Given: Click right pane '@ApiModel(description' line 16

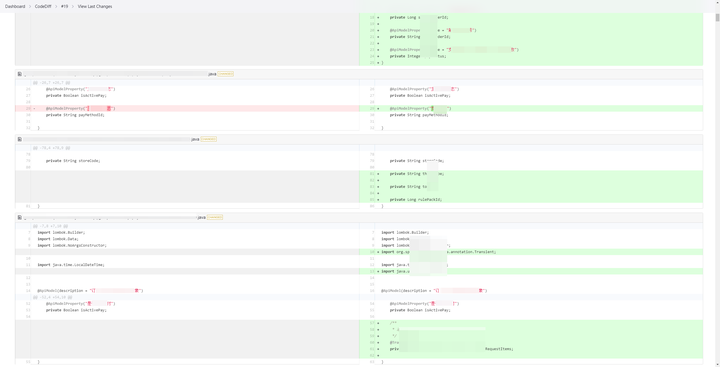Looking at the screenshot, I should click(434, 291).
